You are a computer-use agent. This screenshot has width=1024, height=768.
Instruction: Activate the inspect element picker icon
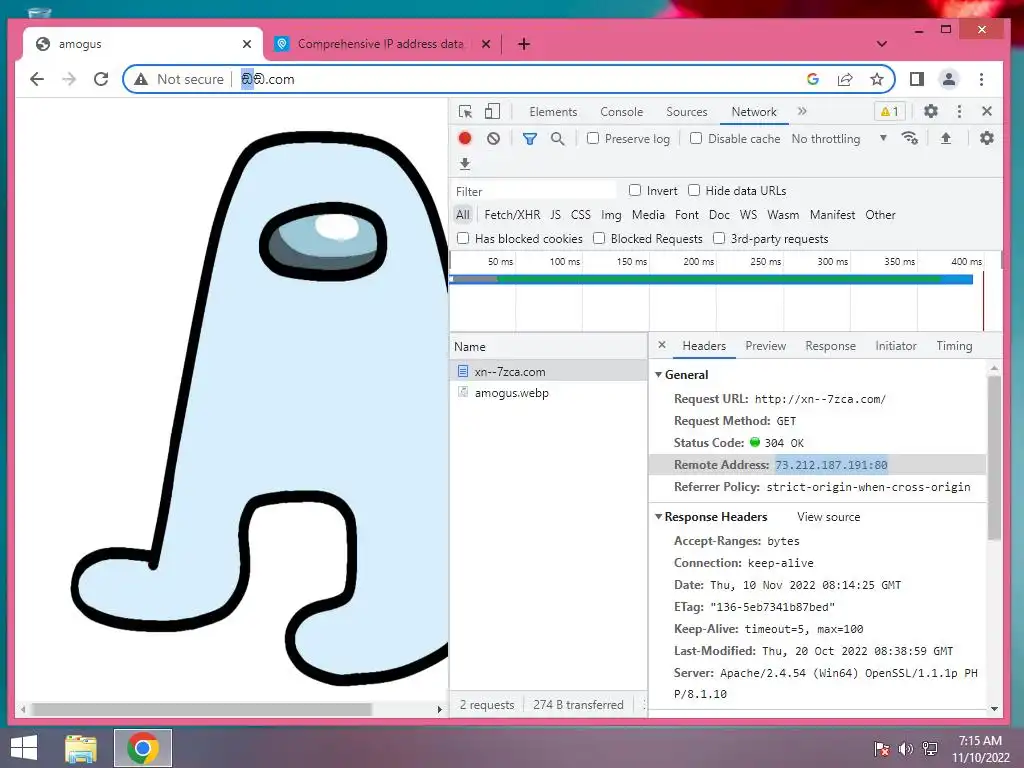[x=466, y=112]
